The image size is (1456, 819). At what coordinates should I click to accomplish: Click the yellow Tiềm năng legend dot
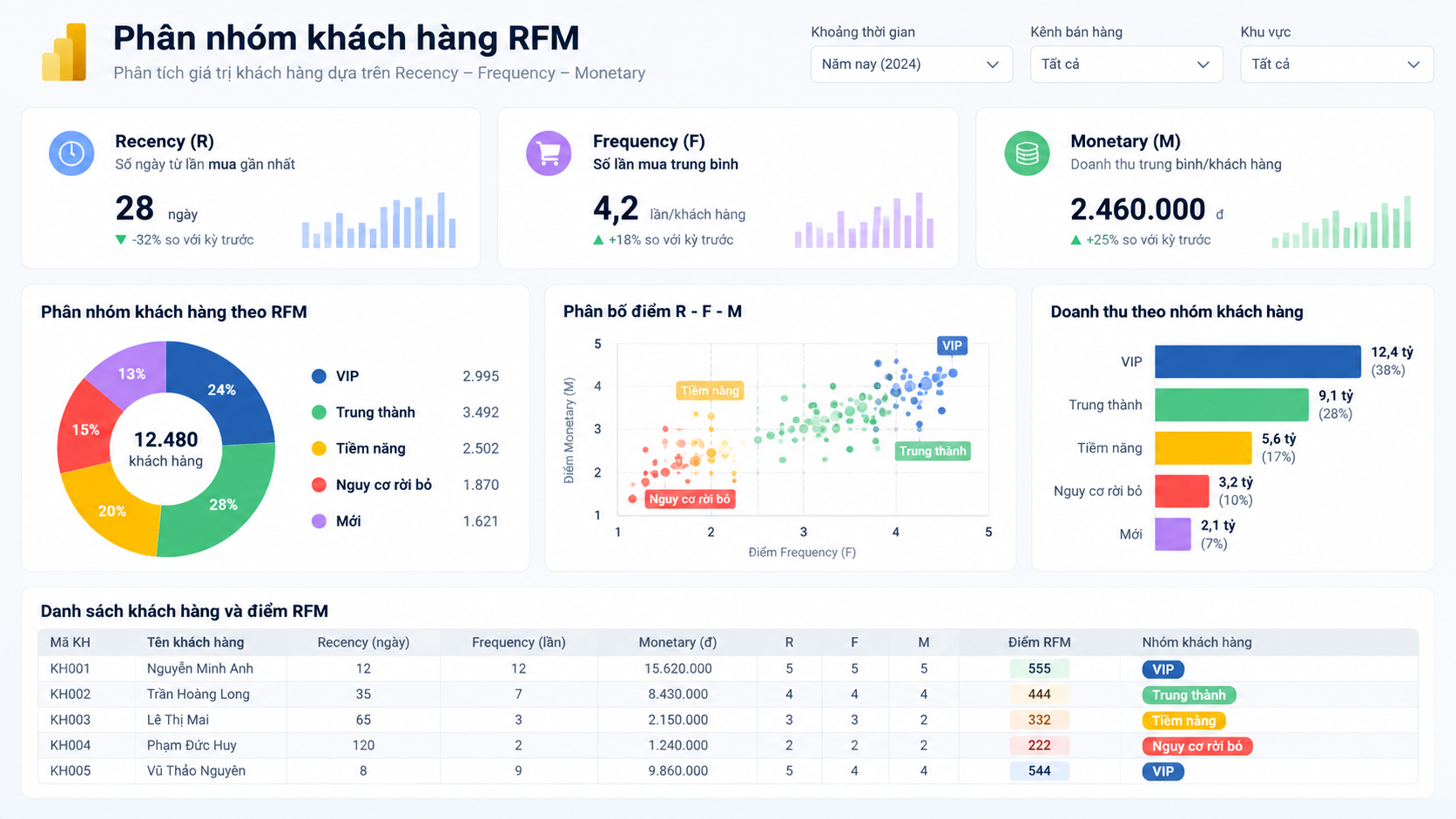point(319,448)
